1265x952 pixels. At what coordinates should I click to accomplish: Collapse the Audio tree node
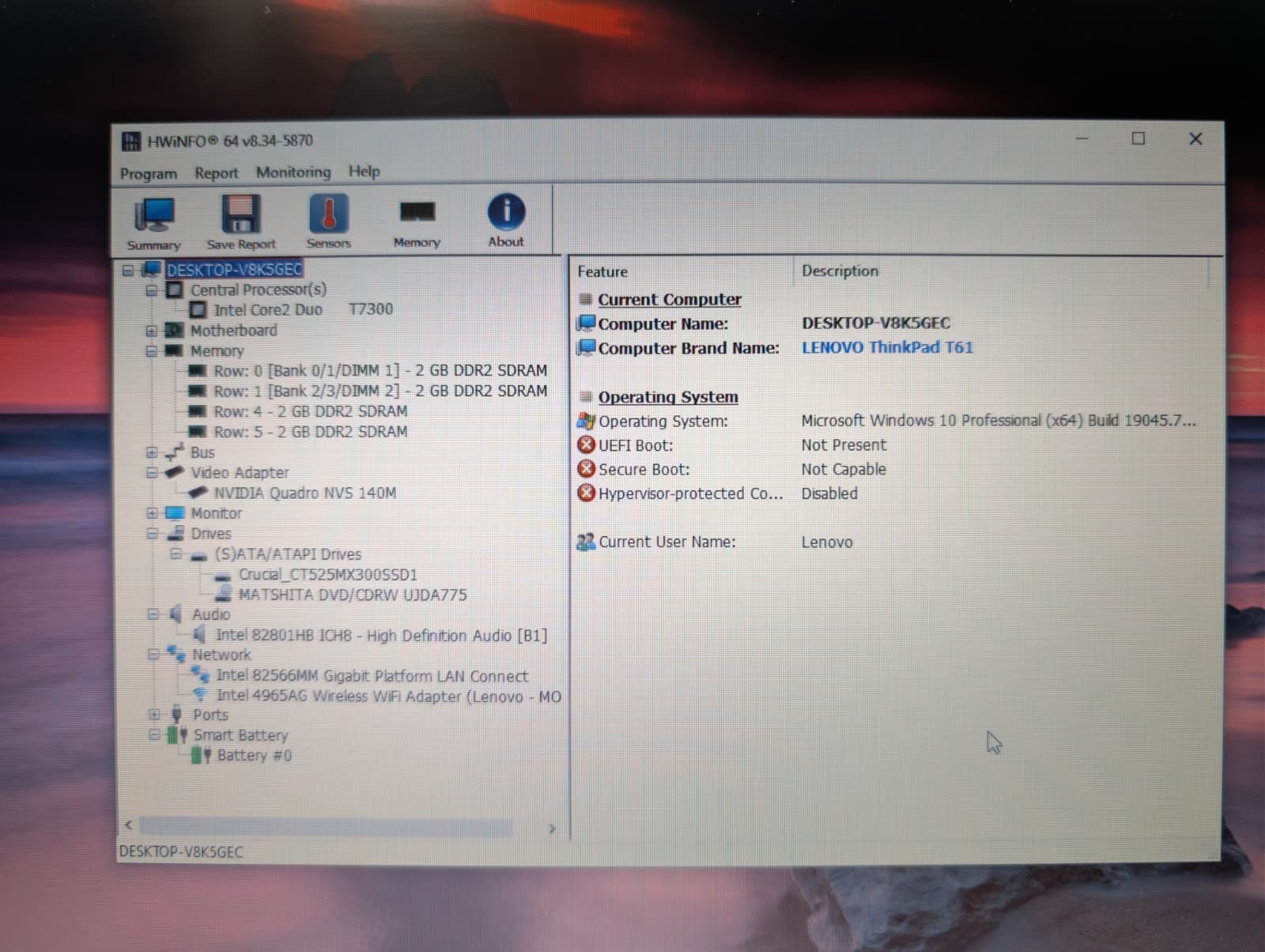tap(153, 614)
